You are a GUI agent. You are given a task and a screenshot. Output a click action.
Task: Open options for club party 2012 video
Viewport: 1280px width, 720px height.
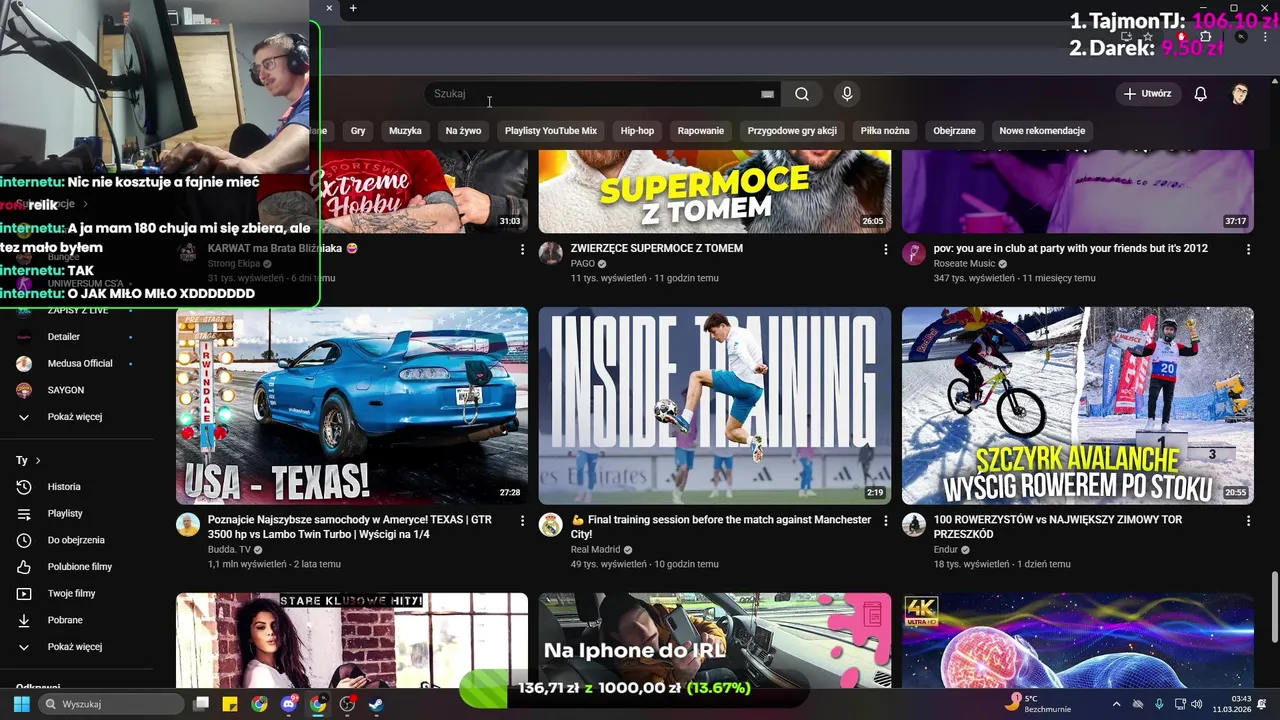(1248, 249)
